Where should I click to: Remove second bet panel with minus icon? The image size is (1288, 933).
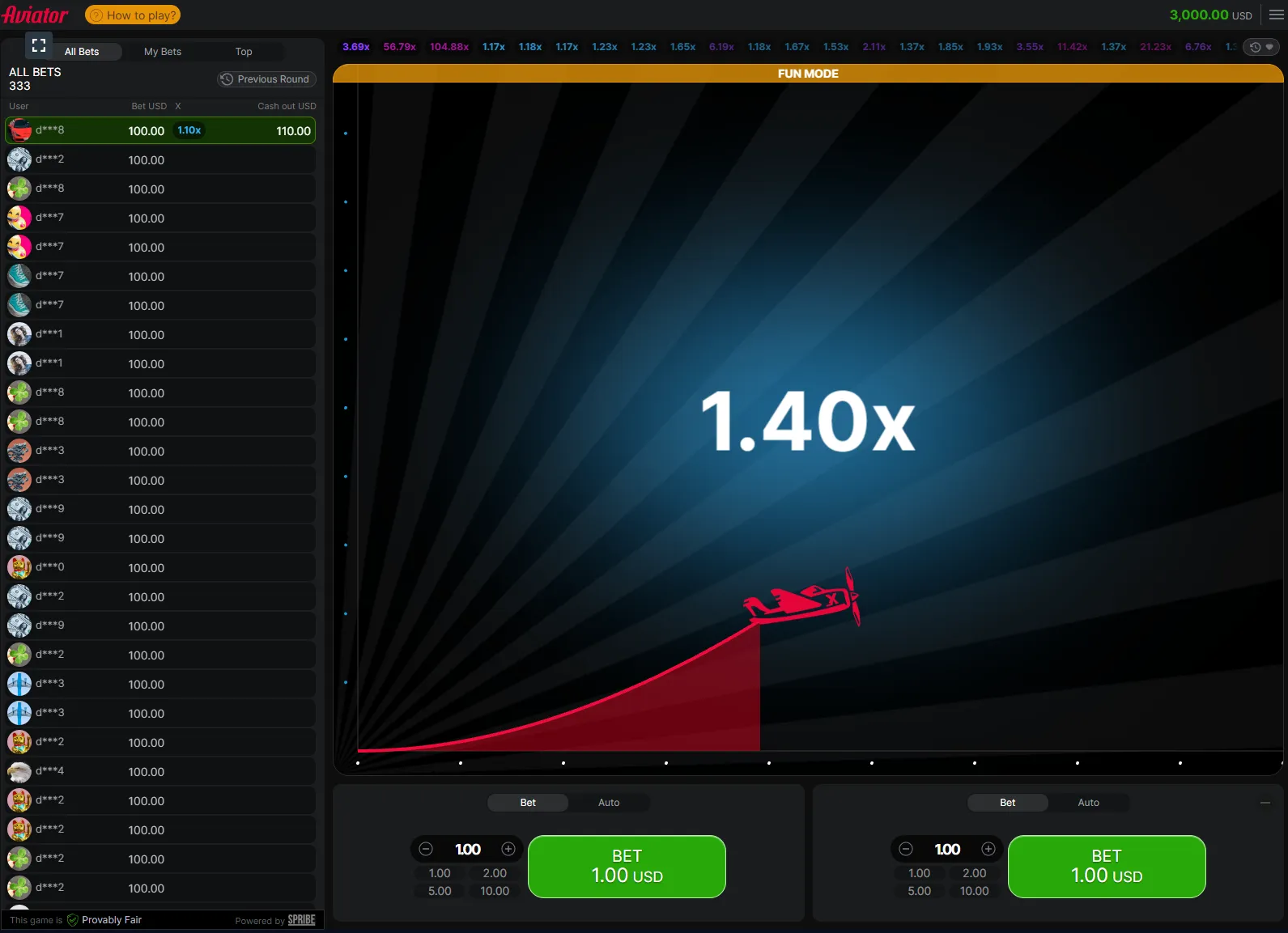1265,803
